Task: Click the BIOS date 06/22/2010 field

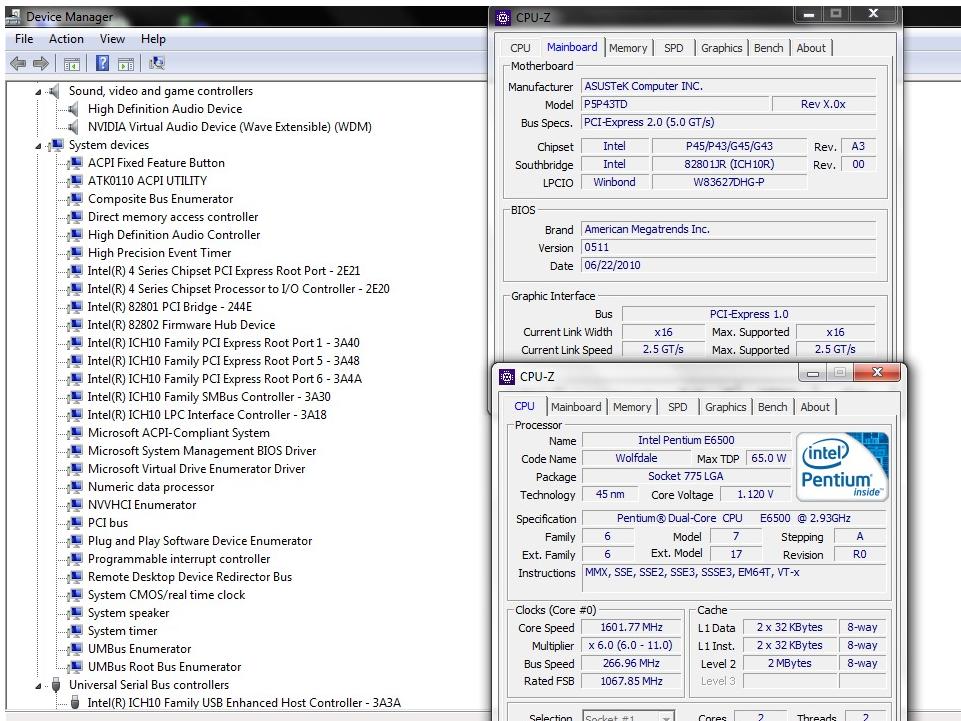Action: (x=727, y=265)
